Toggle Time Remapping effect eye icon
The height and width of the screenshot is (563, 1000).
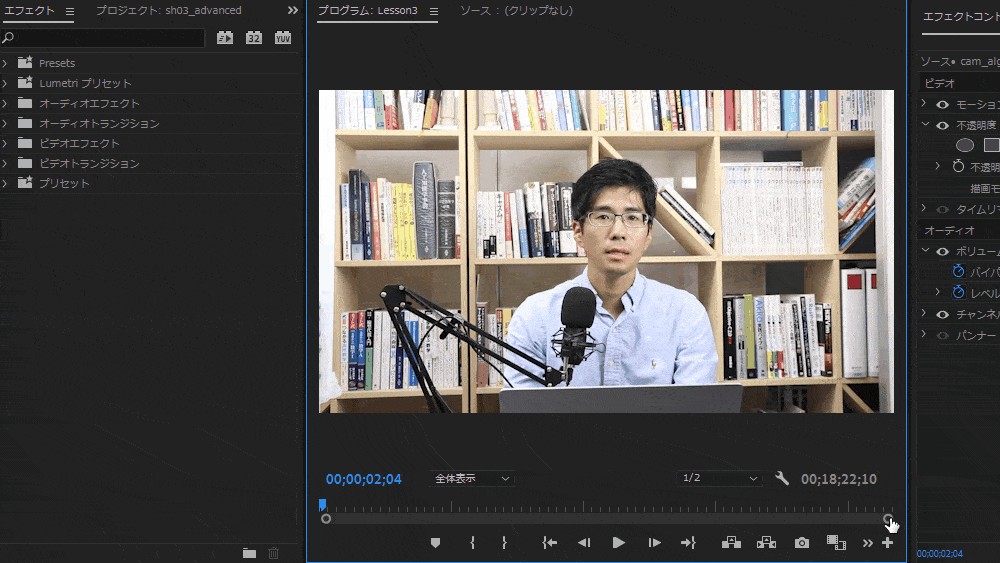(x=943, y=209)
